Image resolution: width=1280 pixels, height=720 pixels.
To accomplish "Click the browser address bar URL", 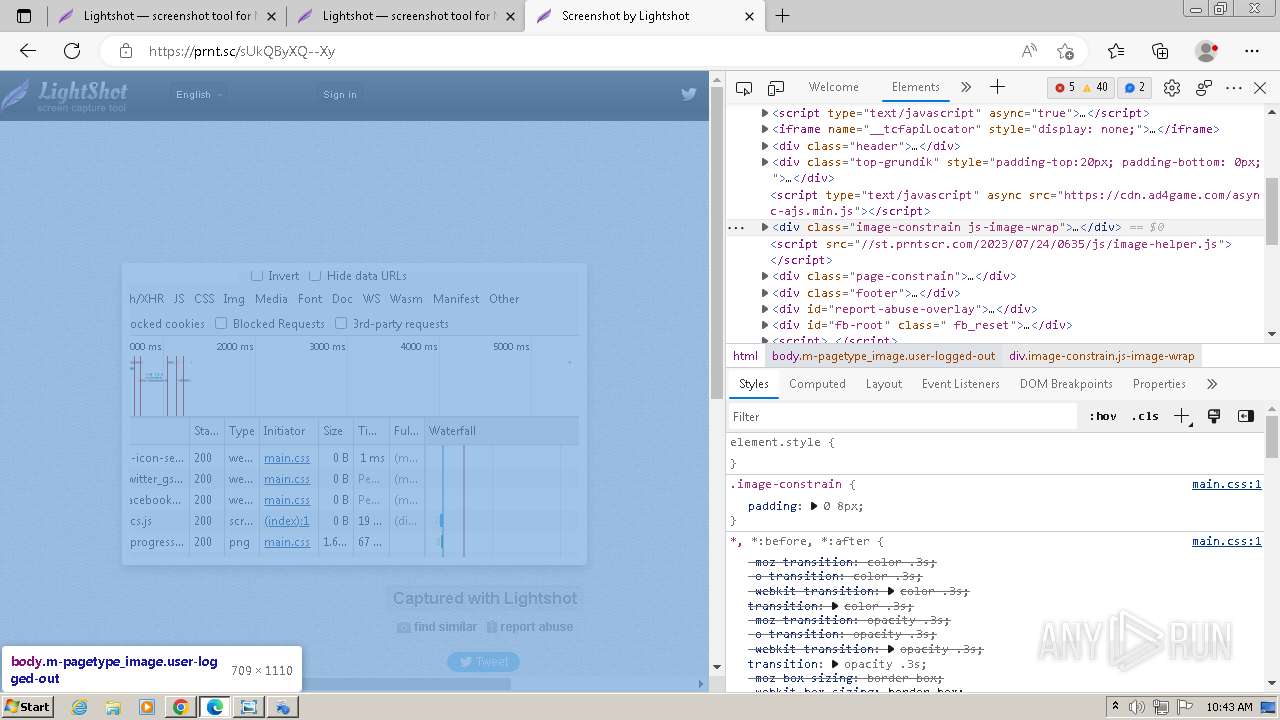I will click(242, 51).
